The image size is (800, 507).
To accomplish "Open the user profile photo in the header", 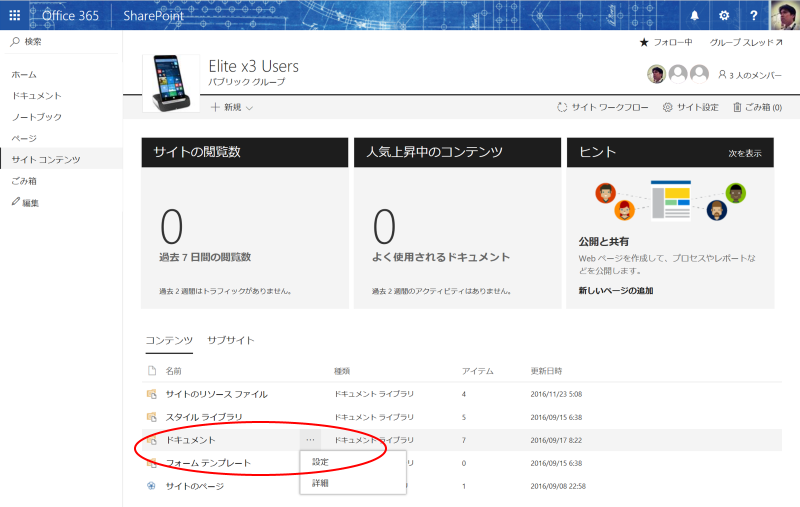I will coord(785,15).
